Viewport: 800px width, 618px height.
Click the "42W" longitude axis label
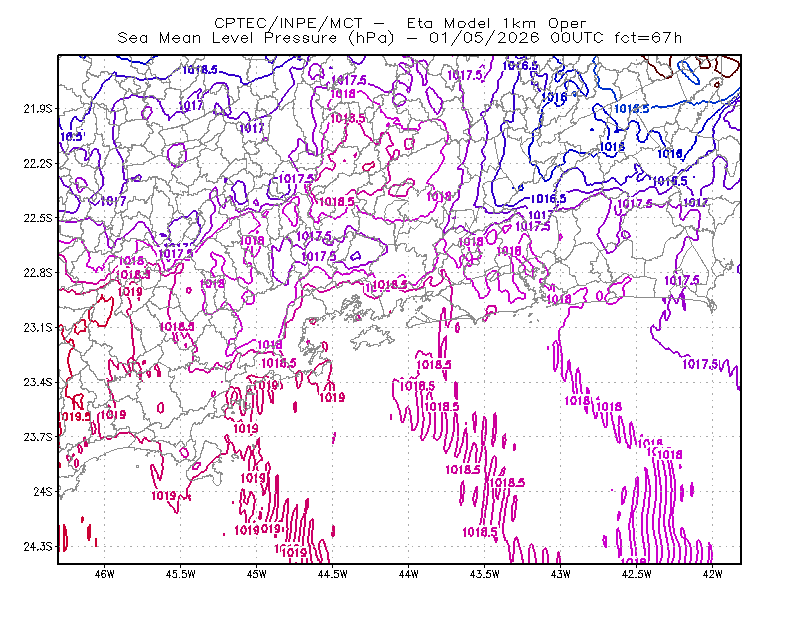point(712,574)
